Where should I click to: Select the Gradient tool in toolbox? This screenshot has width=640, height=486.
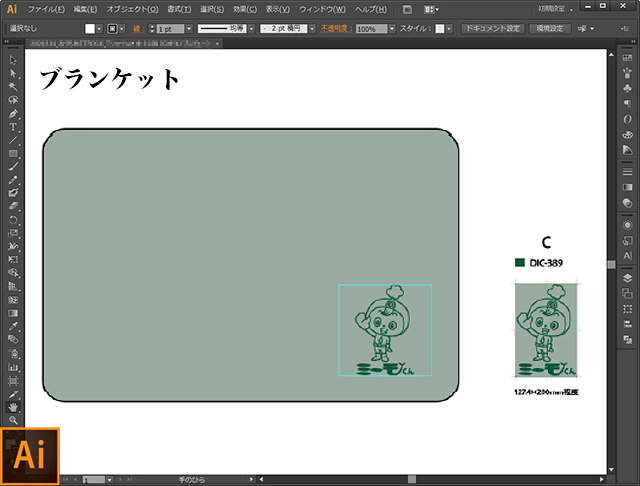pos(13,313)
